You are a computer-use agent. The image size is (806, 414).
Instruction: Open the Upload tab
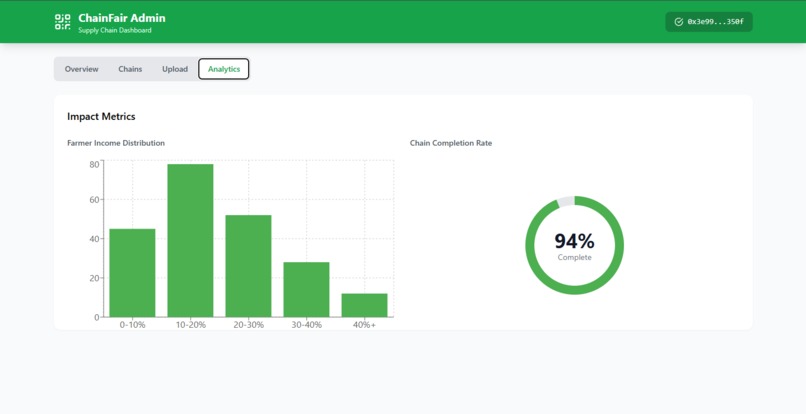point(175,69)
